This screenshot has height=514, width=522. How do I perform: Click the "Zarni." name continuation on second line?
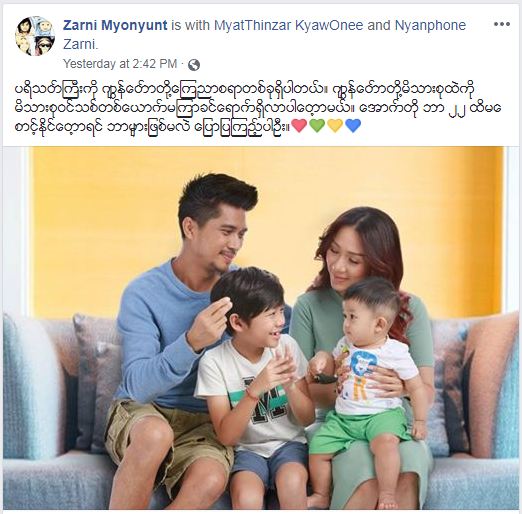[81, 44]
